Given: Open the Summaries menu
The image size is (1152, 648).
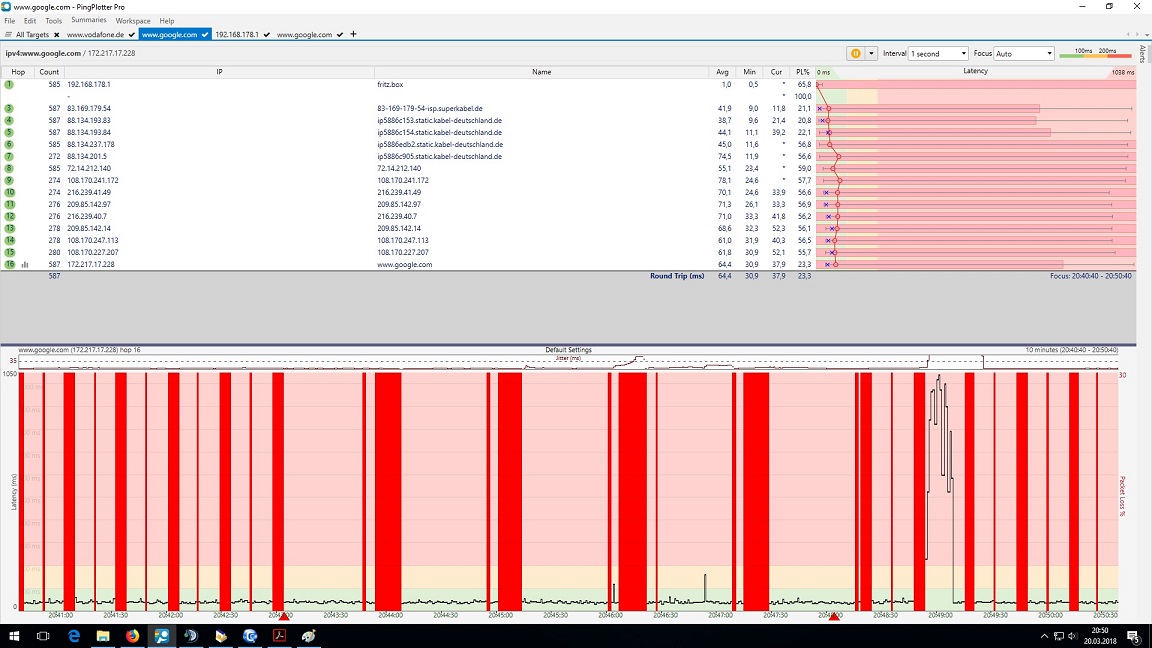Looking at the screenshot, I should (89, 20).
